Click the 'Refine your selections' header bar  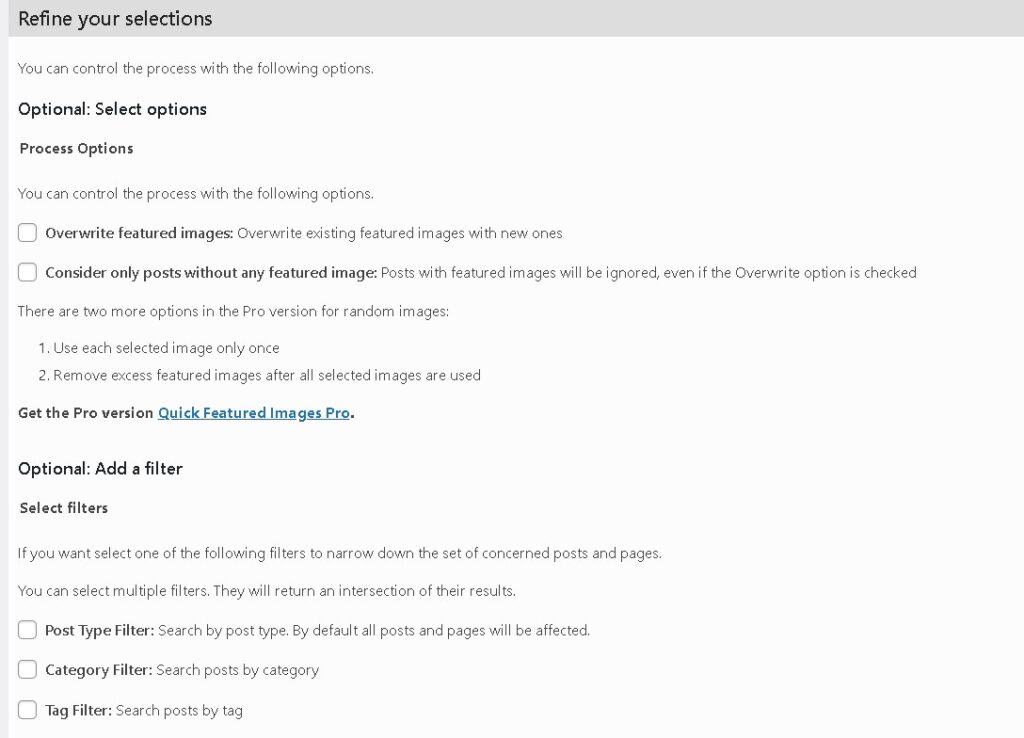pyautogui.click(x=115, y=19)
